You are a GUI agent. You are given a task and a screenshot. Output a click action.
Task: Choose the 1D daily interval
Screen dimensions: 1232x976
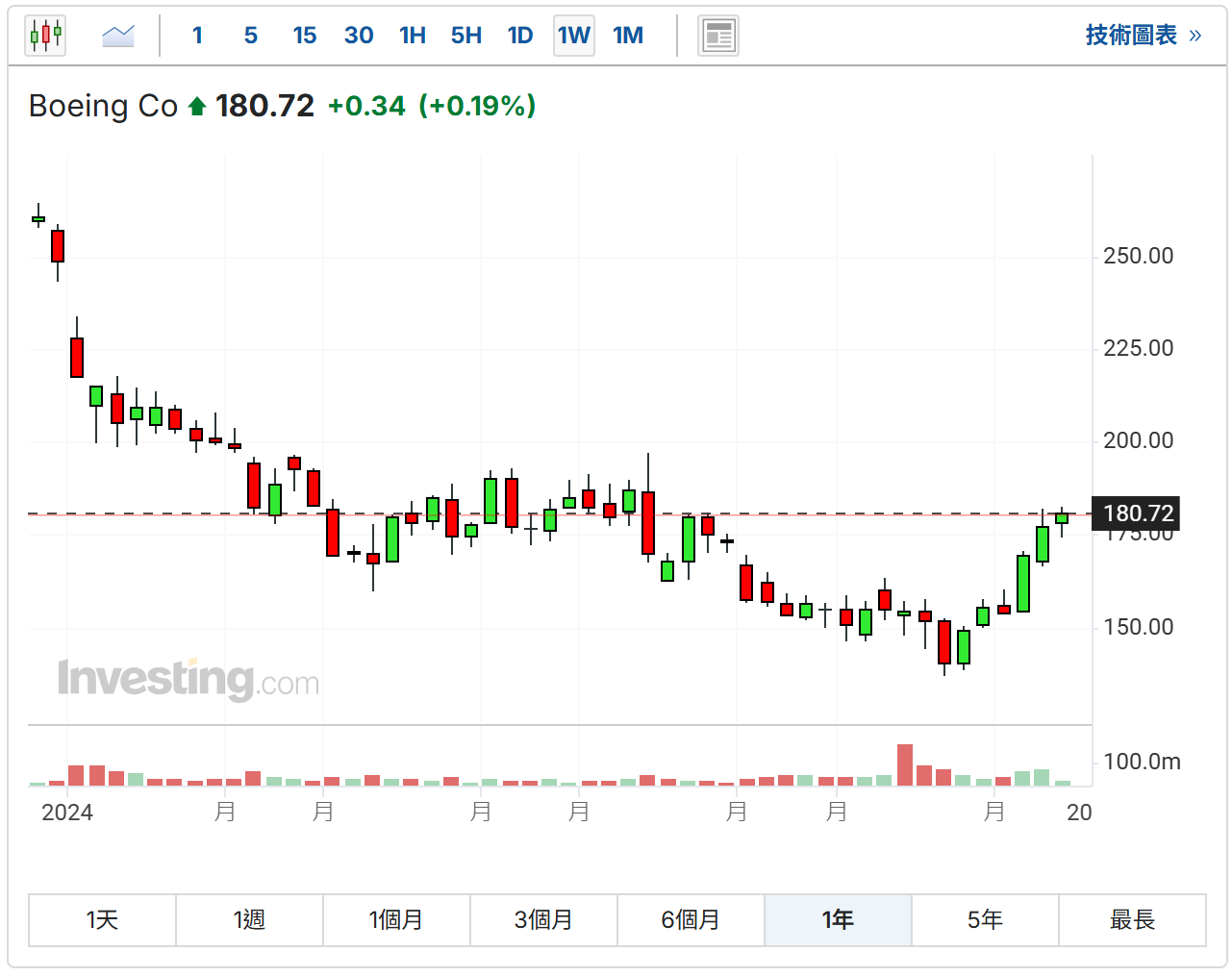pyautogui.click(x=520, y=37)
